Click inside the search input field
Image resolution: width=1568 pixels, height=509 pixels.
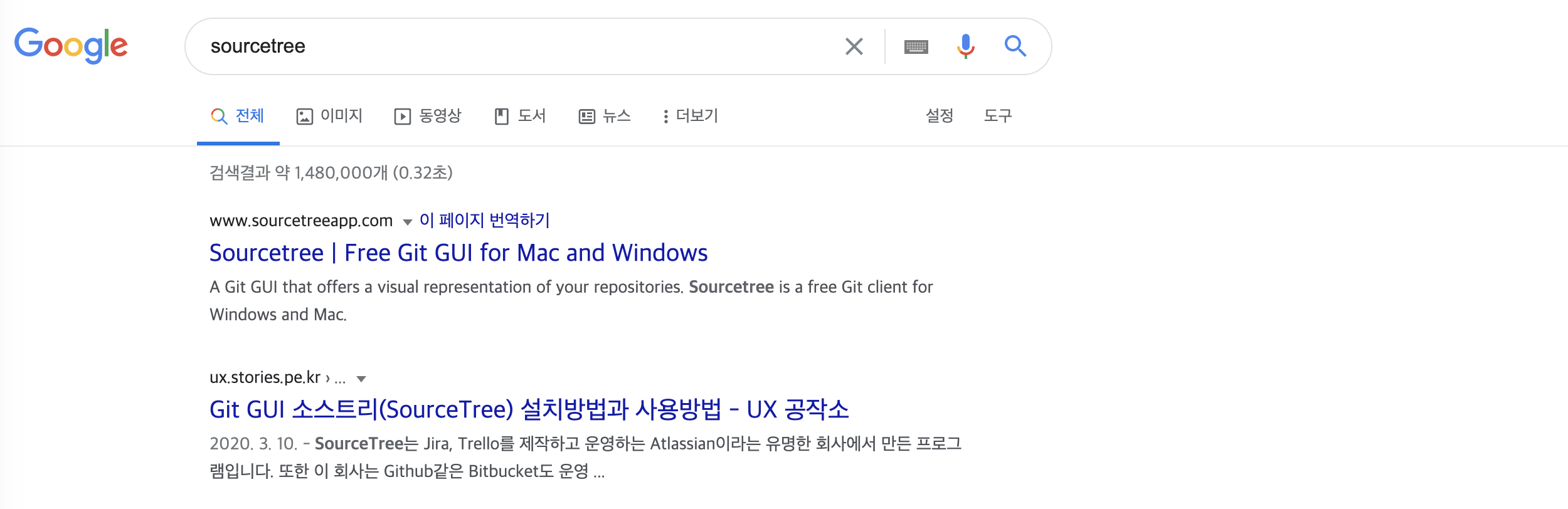tap(502, 46)
